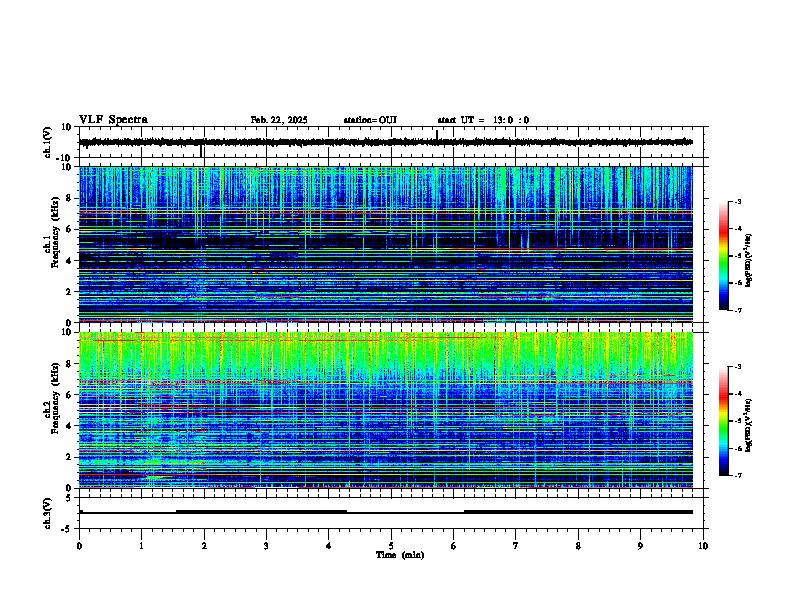Image resolution: width=792 pixels, height=612 pixels.
Task: Click the "-7" tick on ch.1 colorbar
Action: [x=738, y=310]
